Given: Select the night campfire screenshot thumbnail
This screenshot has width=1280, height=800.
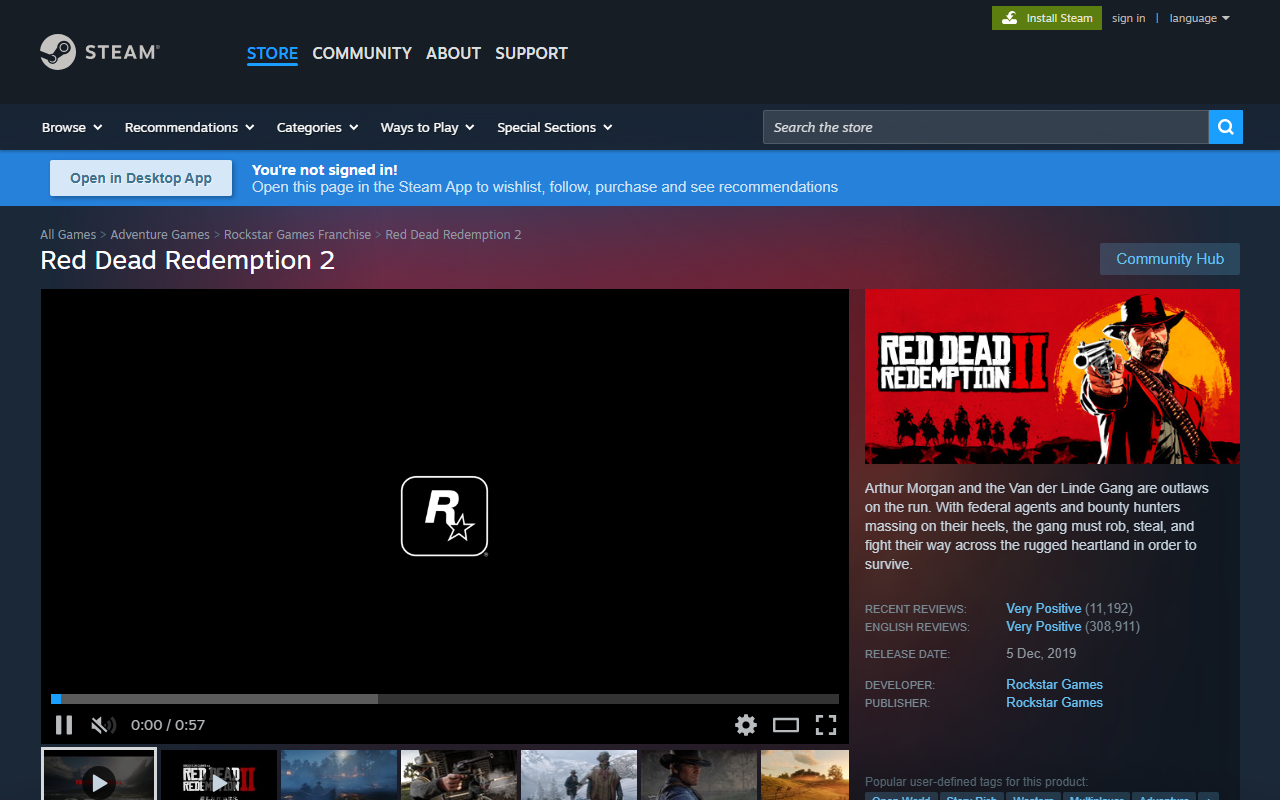Looking at the screenshot, I should [339, 776].
